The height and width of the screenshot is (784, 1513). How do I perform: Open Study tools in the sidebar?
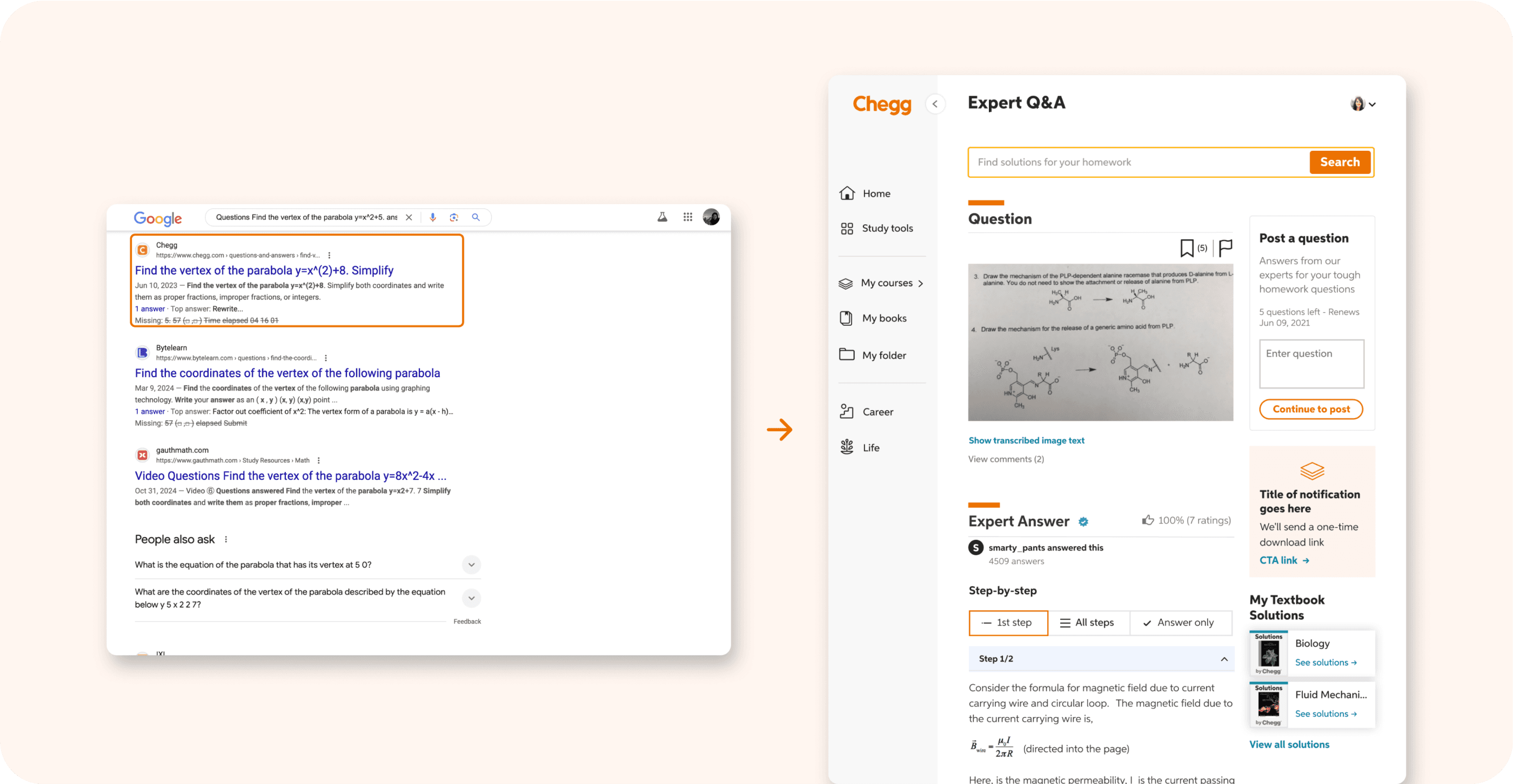887,229
